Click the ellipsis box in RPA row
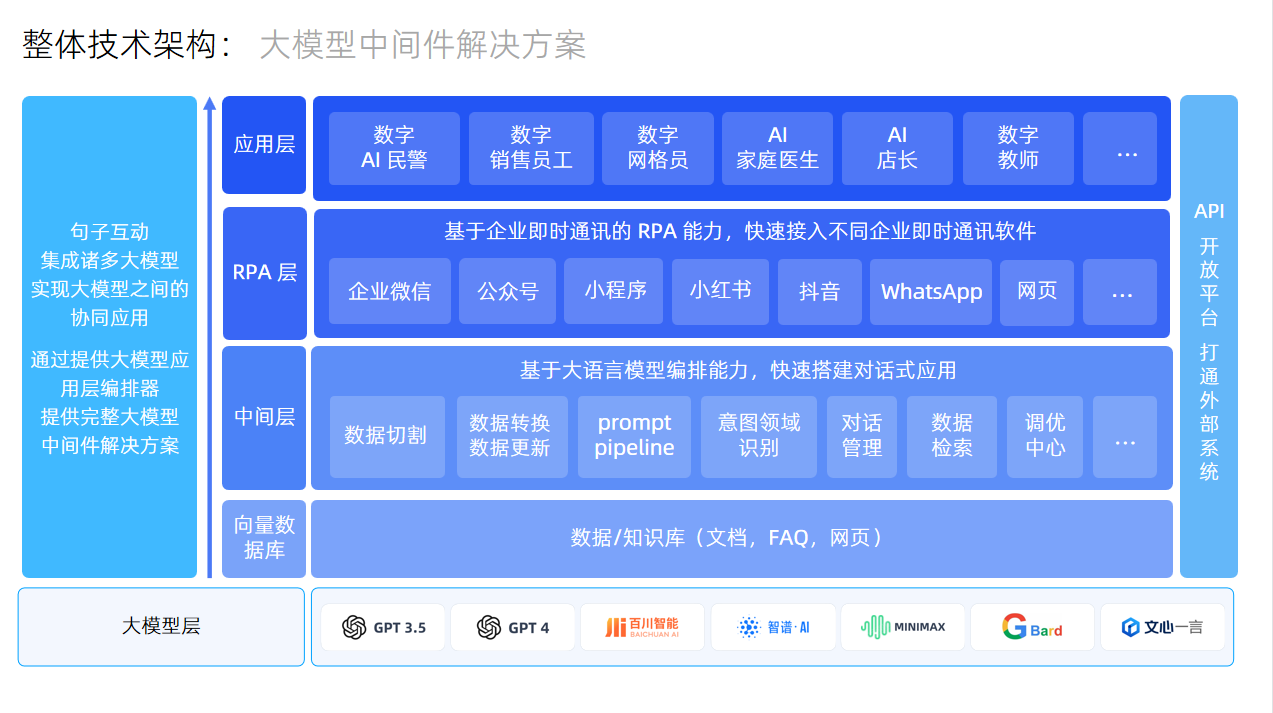This screenshot has width=1273, height=713. [x=1120, y=292]
